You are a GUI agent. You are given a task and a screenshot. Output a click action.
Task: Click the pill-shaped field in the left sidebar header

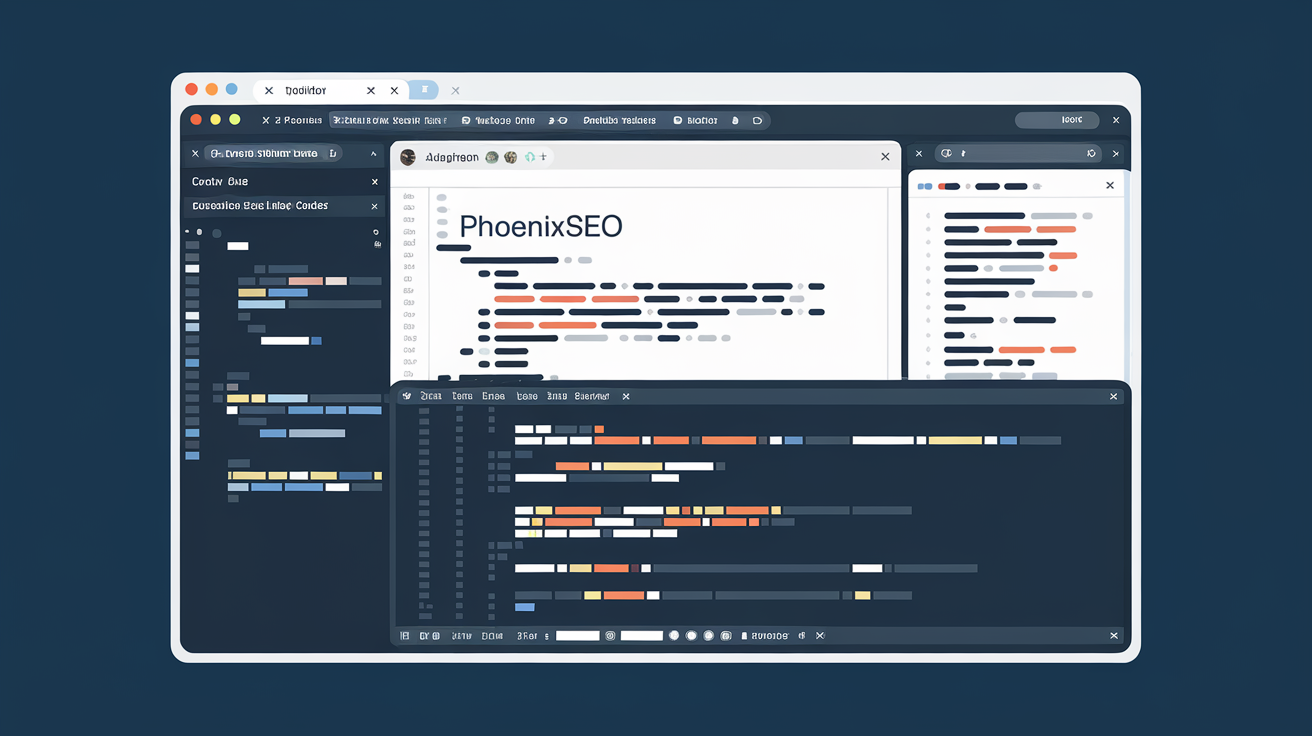pos(273,154)
